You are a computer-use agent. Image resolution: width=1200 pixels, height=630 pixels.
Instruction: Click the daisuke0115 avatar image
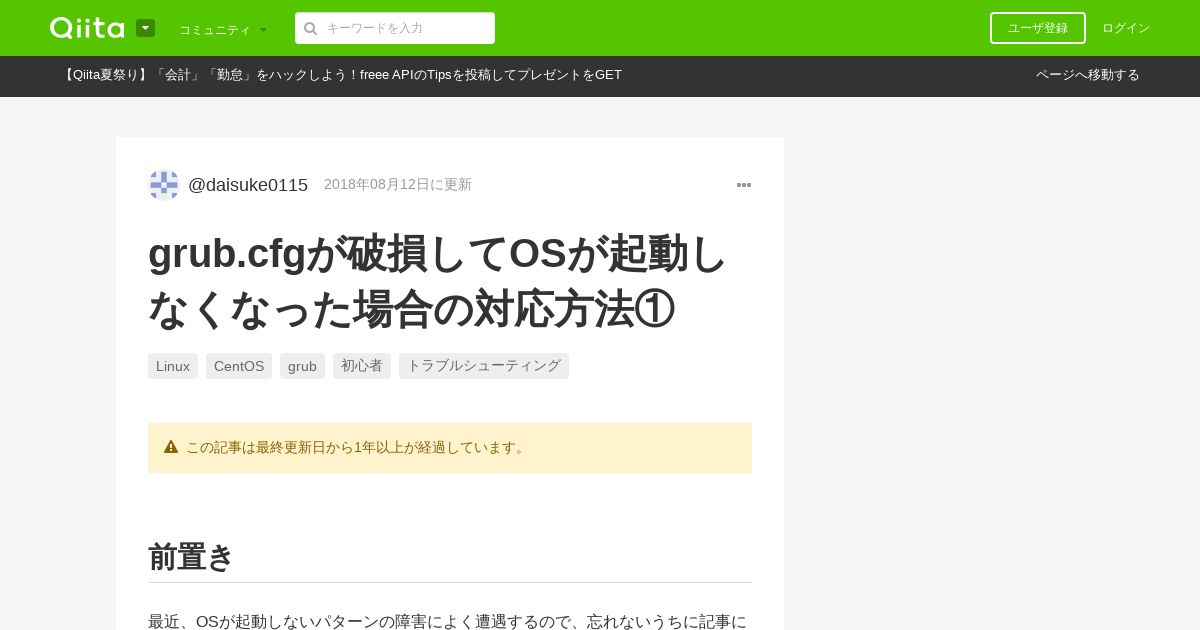(x=164, y=185)
